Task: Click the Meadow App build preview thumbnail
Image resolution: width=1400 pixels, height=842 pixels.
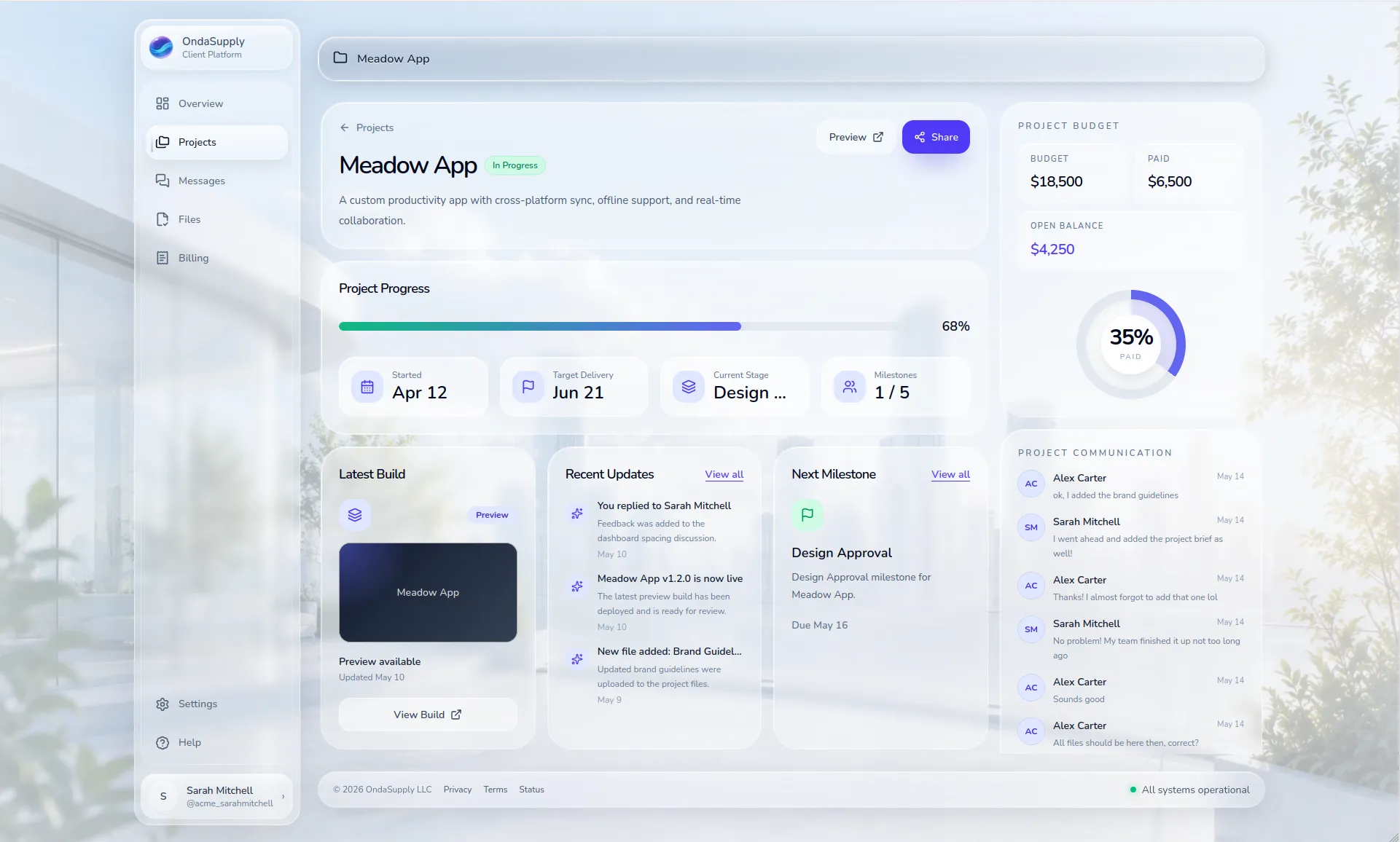Action: (x=428, y=592)
